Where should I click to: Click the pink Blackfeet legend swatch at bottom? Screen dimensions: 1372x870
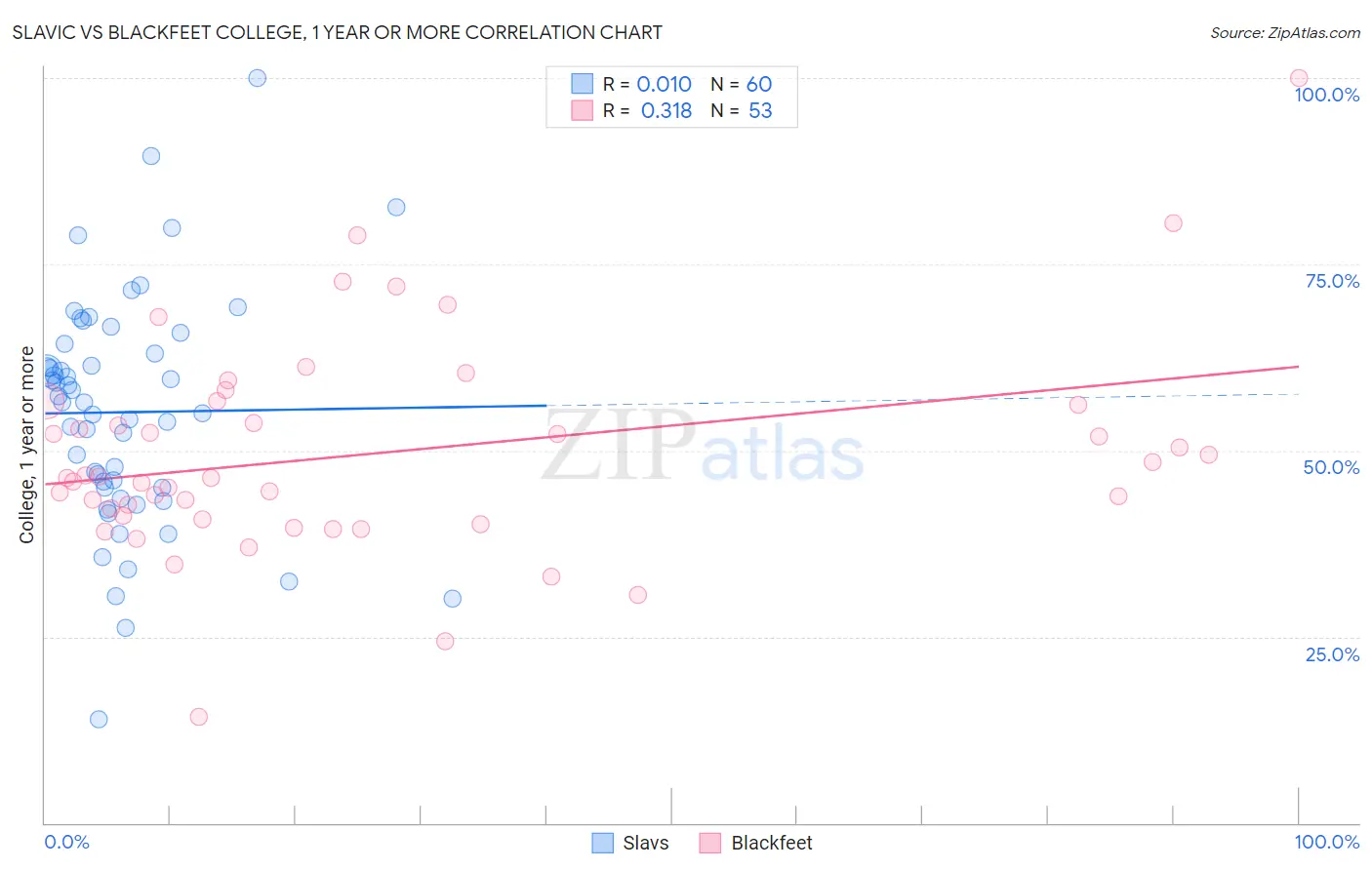click(710, 843)
